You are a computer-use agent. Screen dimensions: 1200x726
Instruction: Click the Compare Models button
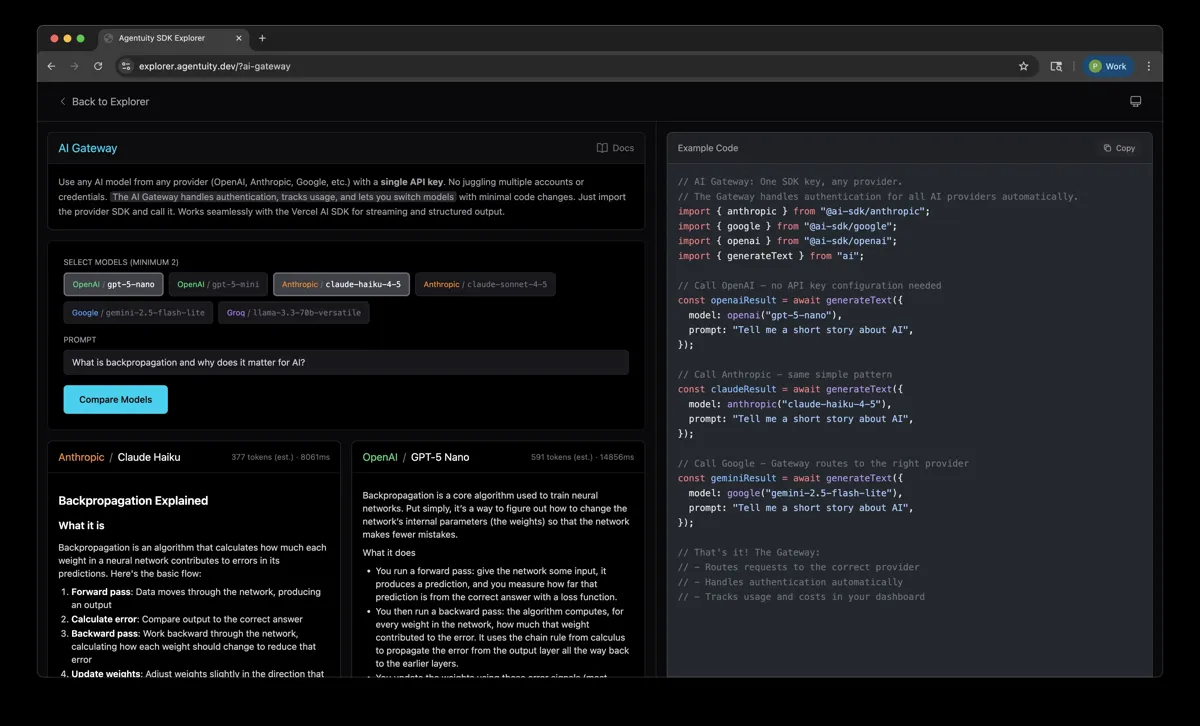pyautogui.click(x=115, y=399)
